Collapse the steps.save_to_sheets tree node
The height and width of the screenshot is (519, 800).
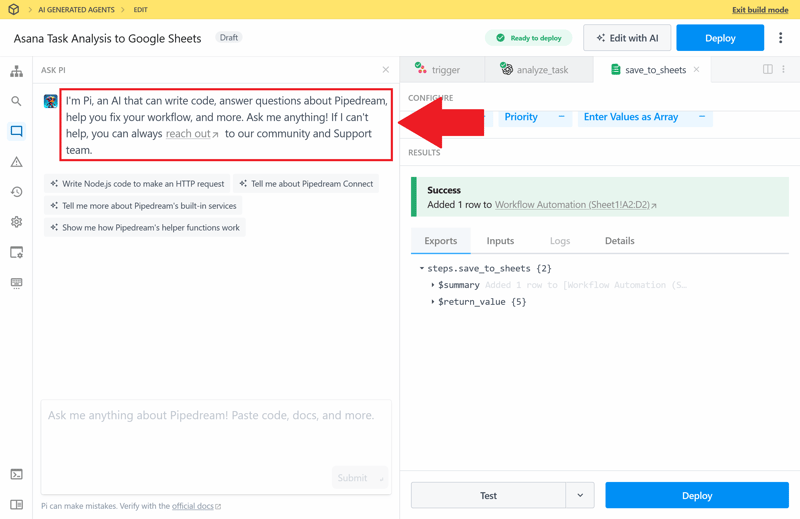[x=421, y=268]
